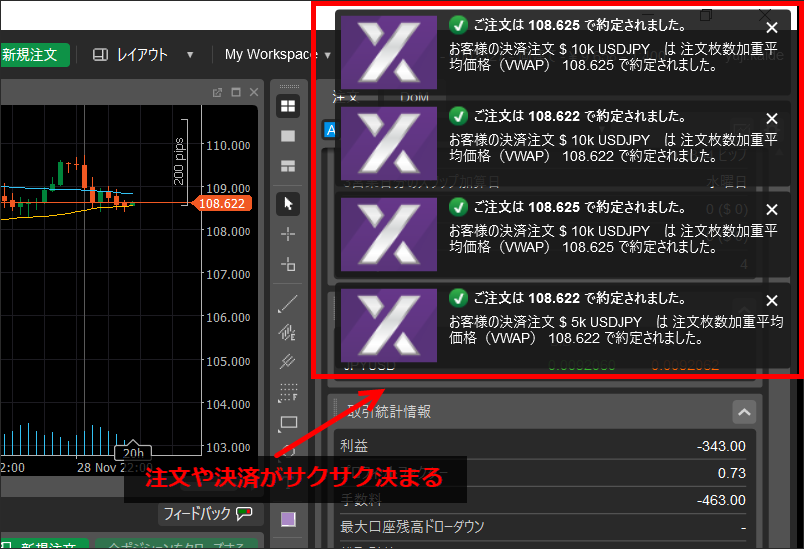
Task: Choose the rectangle shape drawing tool
Action: pyautogui.click(x=288, y=423)
